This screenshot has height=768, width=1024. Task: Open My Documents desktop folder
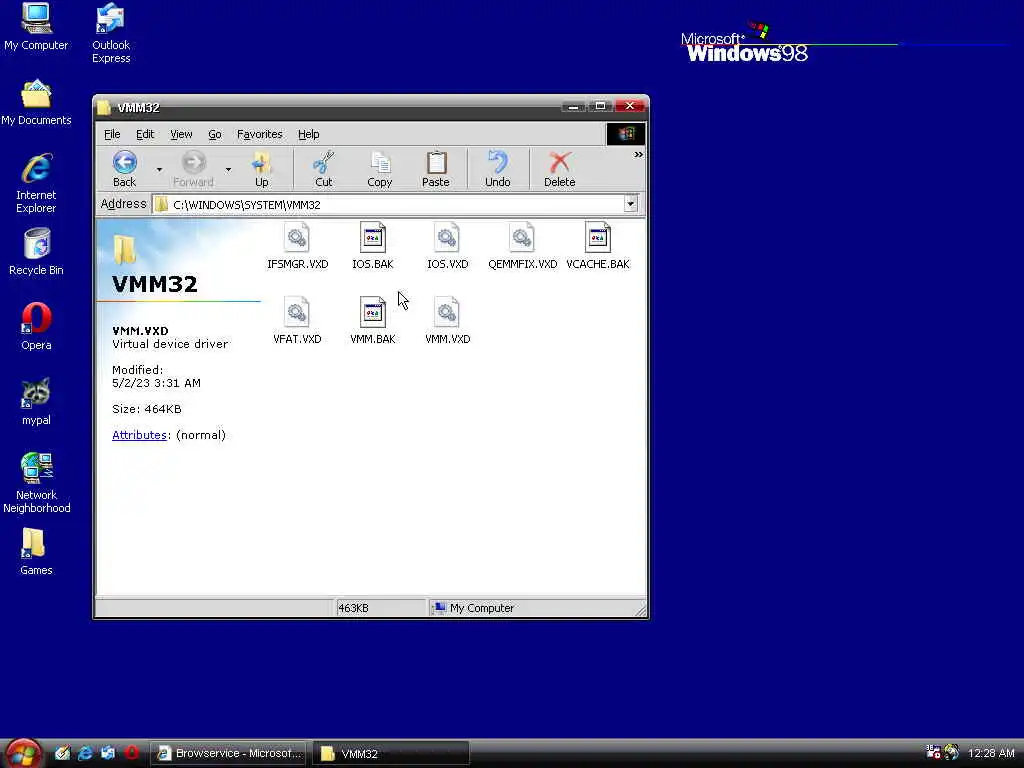[36, 103]
